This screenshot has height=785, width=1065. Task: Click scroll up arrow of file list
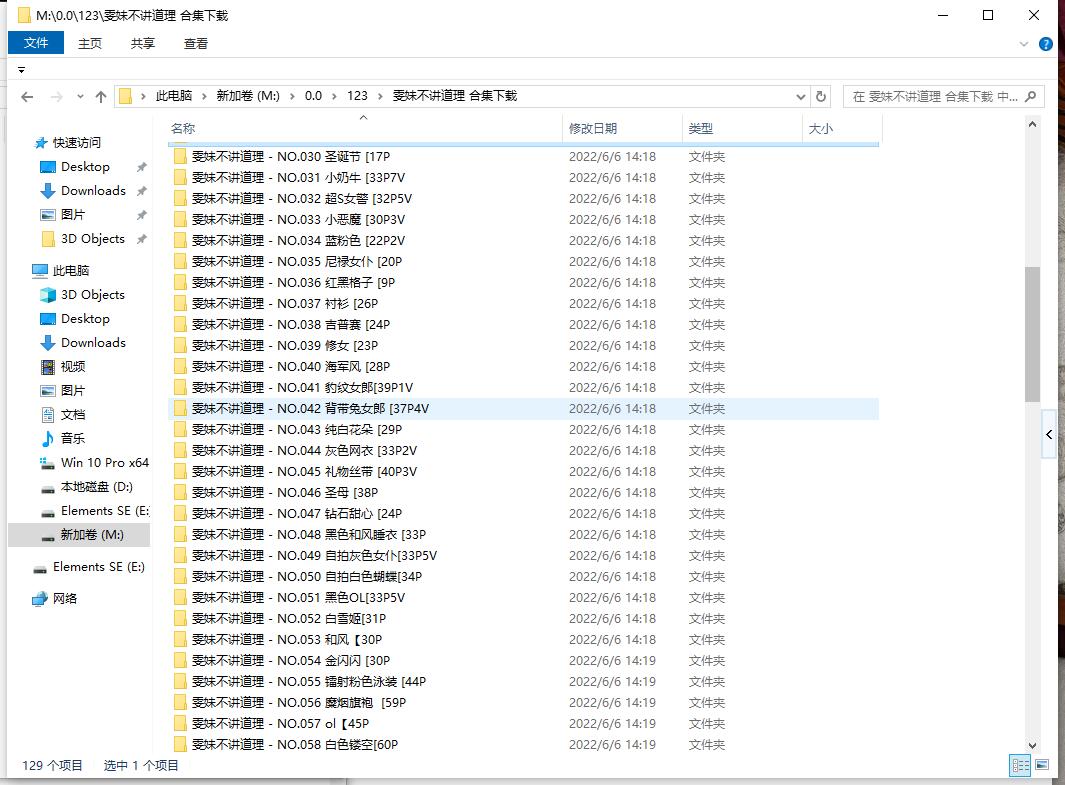[1032, 124]
